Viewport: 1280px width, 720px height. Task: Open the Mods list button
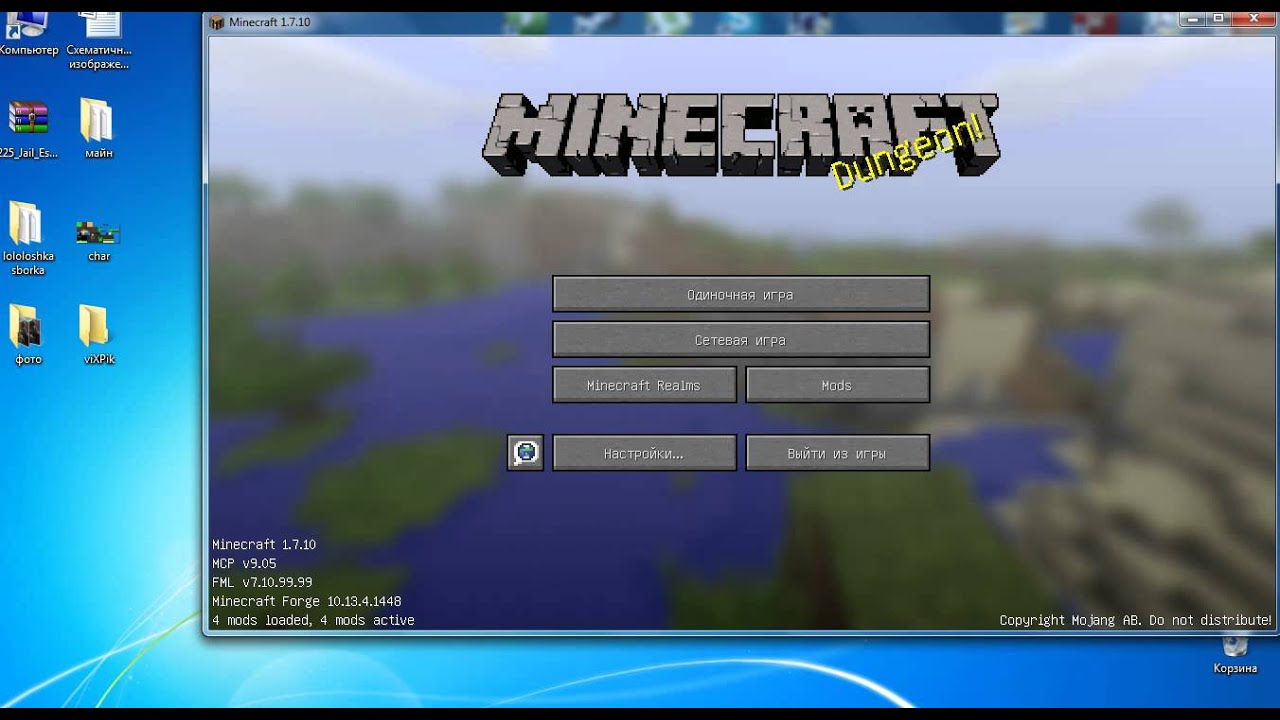(837, 385)
